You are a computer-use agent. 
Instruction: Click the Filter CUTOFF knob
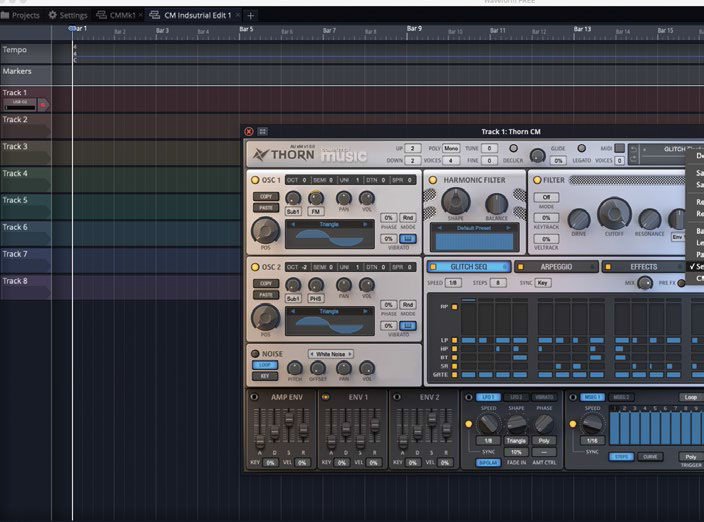pos(614,214)
